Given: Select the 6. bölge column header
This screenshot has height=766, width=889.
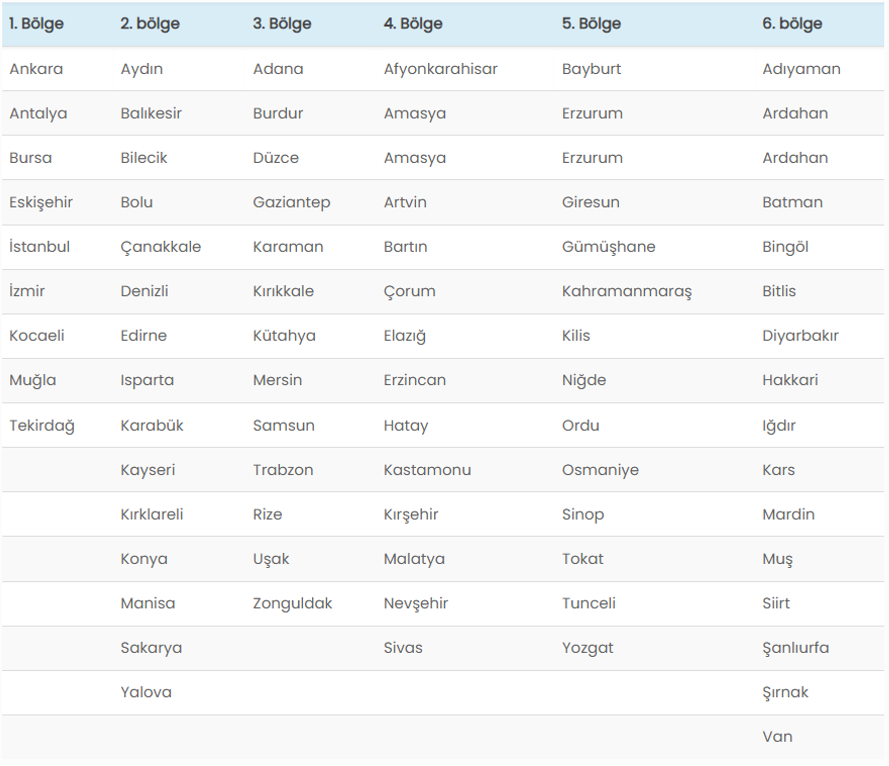Looking at the screenshot, I should pos(792,24).
